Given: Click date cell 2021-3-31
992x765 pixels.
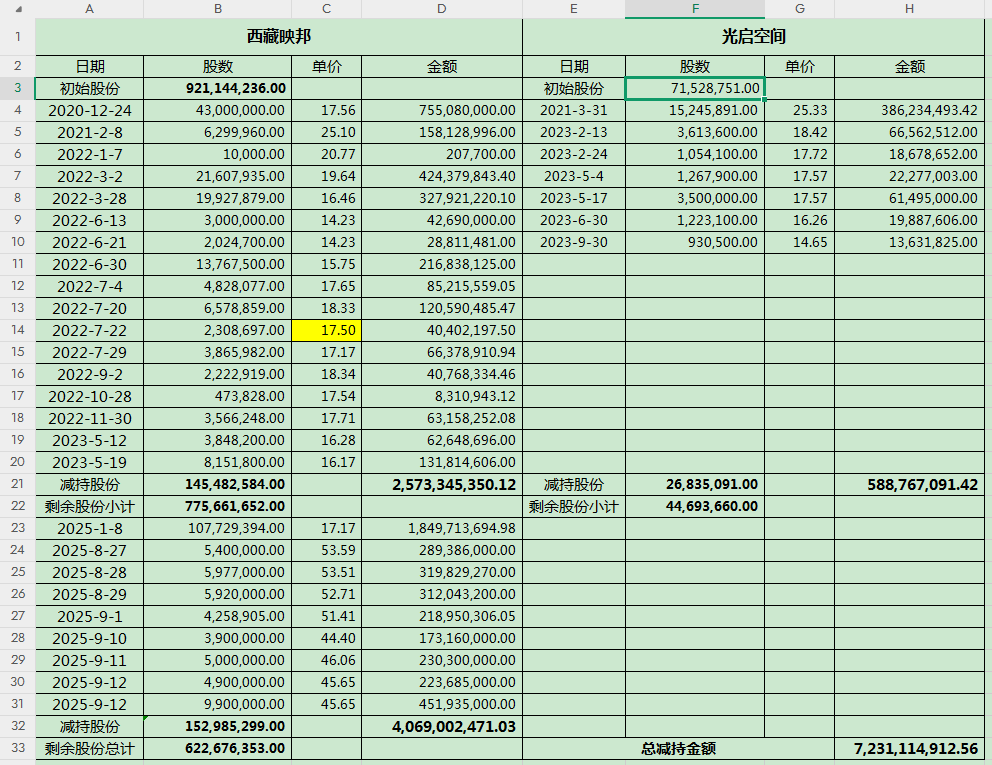Looking at the screenshot, I should point(574,111).
